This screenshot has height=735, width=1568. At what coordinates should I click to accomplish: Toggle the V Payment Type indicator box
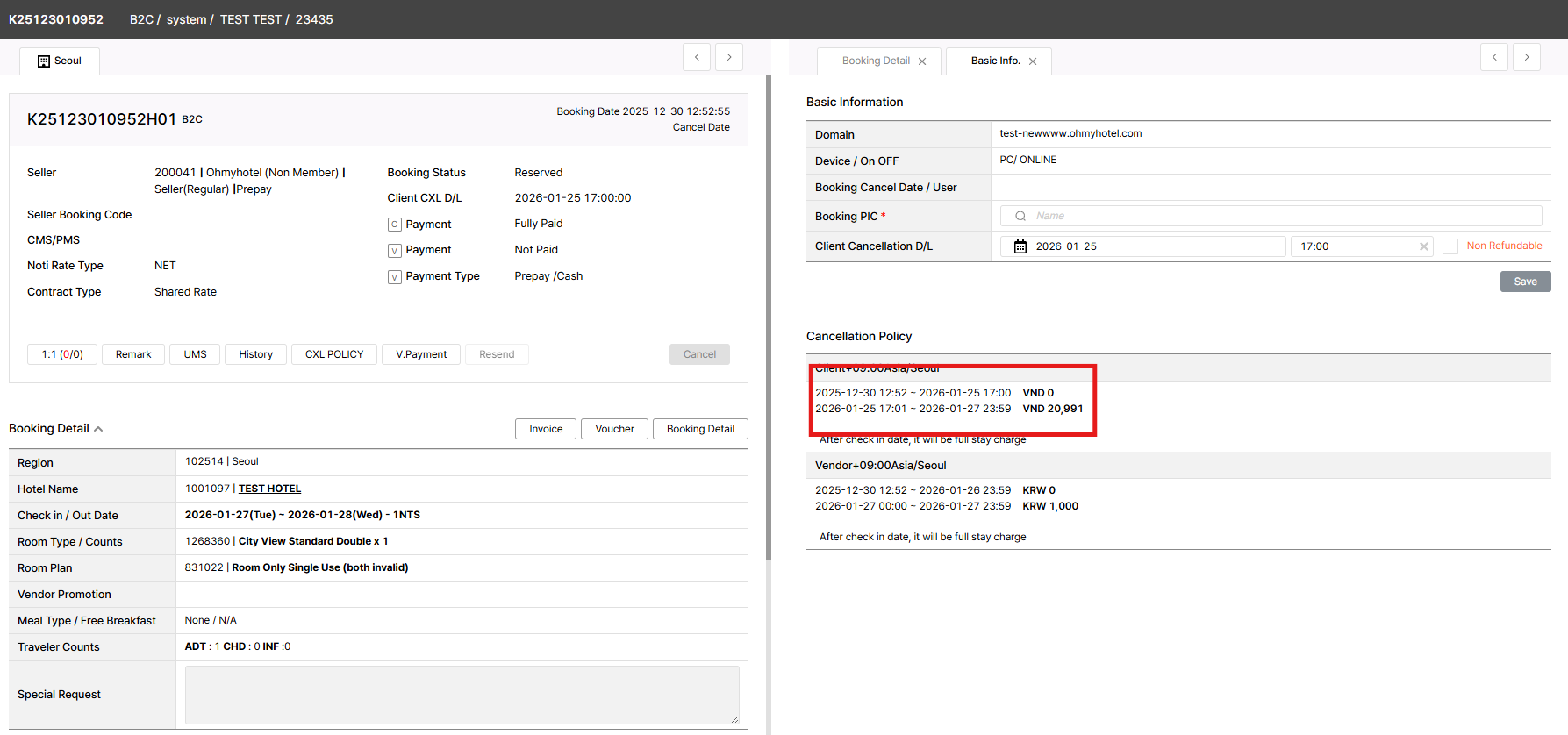[395, 277]
